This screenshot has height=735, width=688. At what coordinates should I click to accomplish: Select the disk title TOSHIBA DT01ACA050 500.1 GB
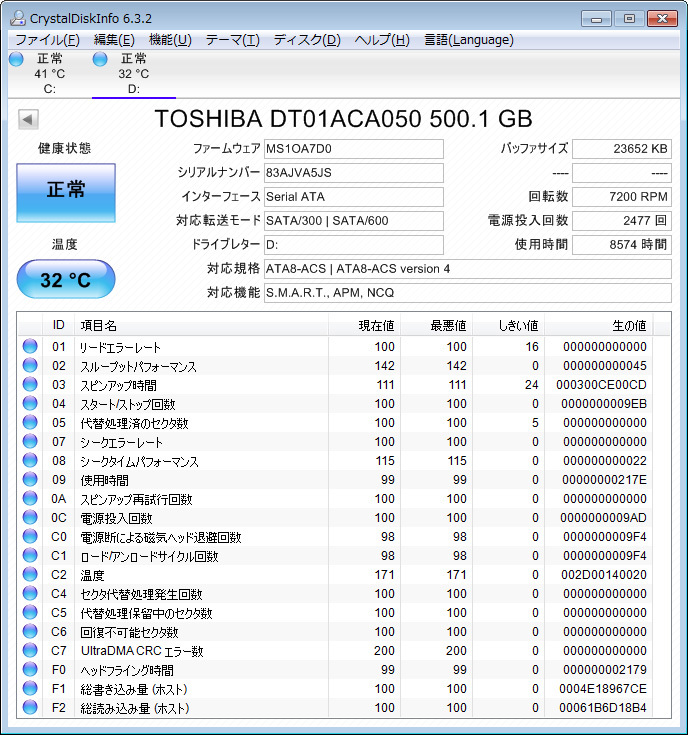pos(344,119)
